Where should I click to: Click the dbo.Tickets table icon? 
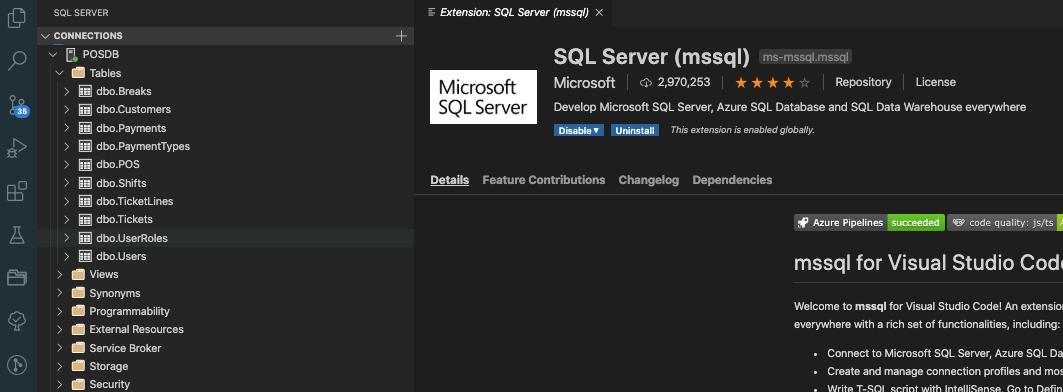[x=85, y=220]
